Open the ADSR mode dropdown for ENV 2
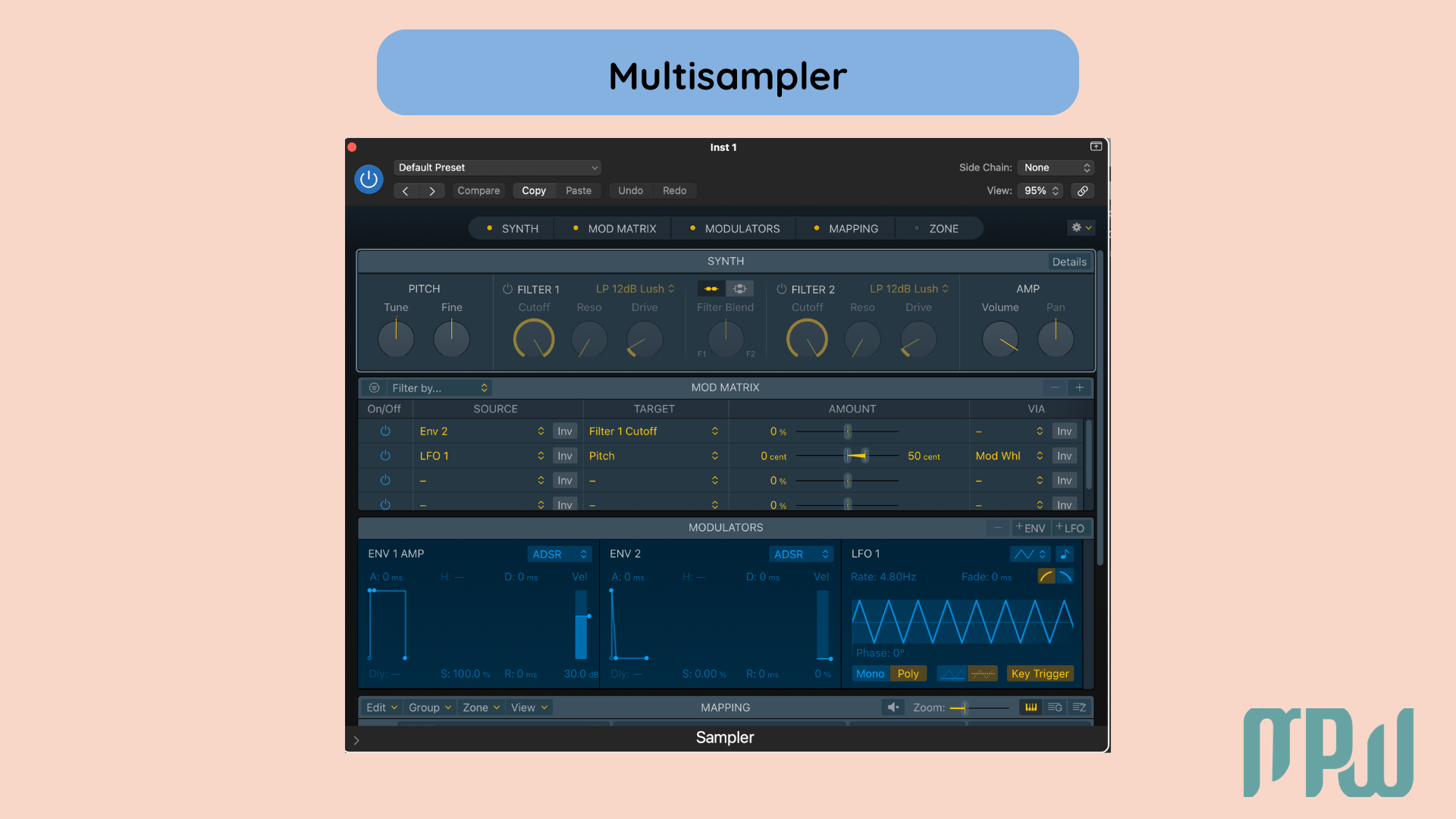This screenshot has height=819, width=1456. click(x=801, y=554)
